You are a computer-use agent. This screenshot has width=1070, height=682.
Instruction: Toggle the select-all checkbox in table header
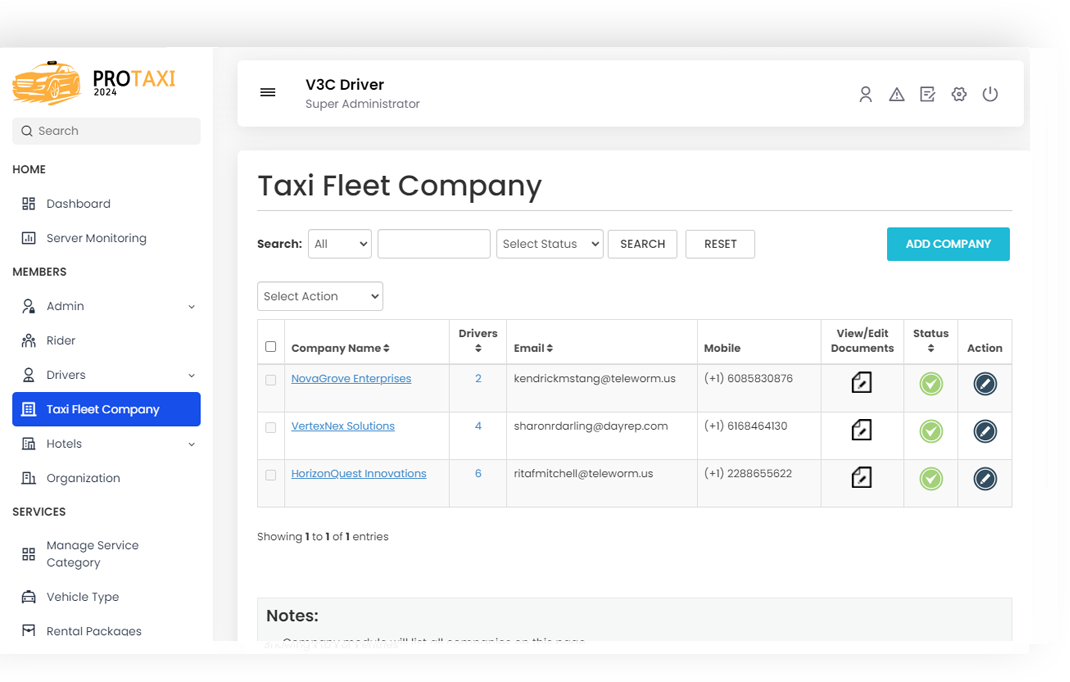point(271,347)
